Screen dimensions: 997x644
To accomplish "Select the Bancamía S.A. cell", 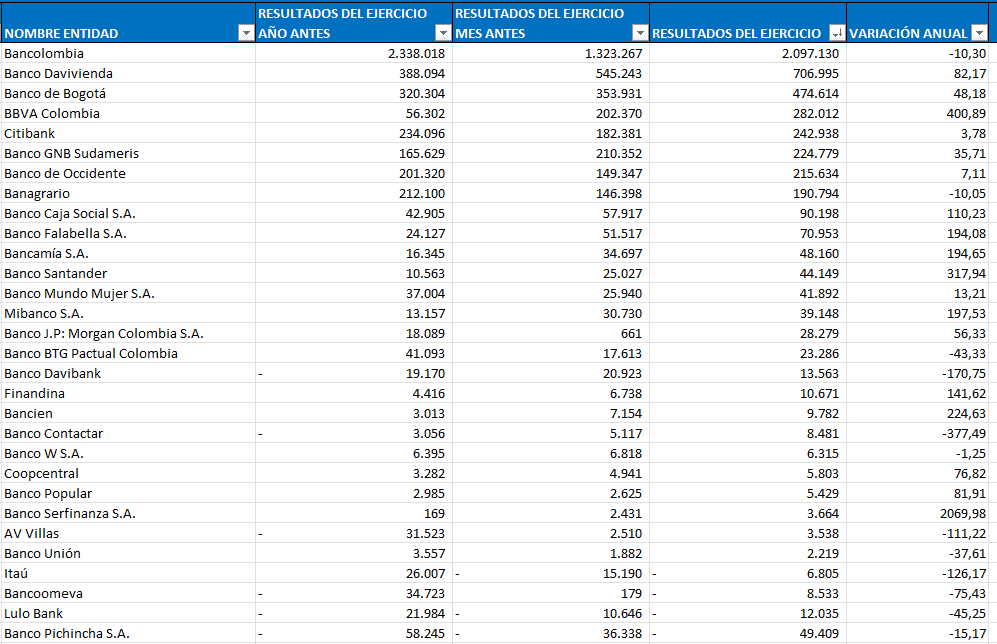I will click(x=128, y=254).
